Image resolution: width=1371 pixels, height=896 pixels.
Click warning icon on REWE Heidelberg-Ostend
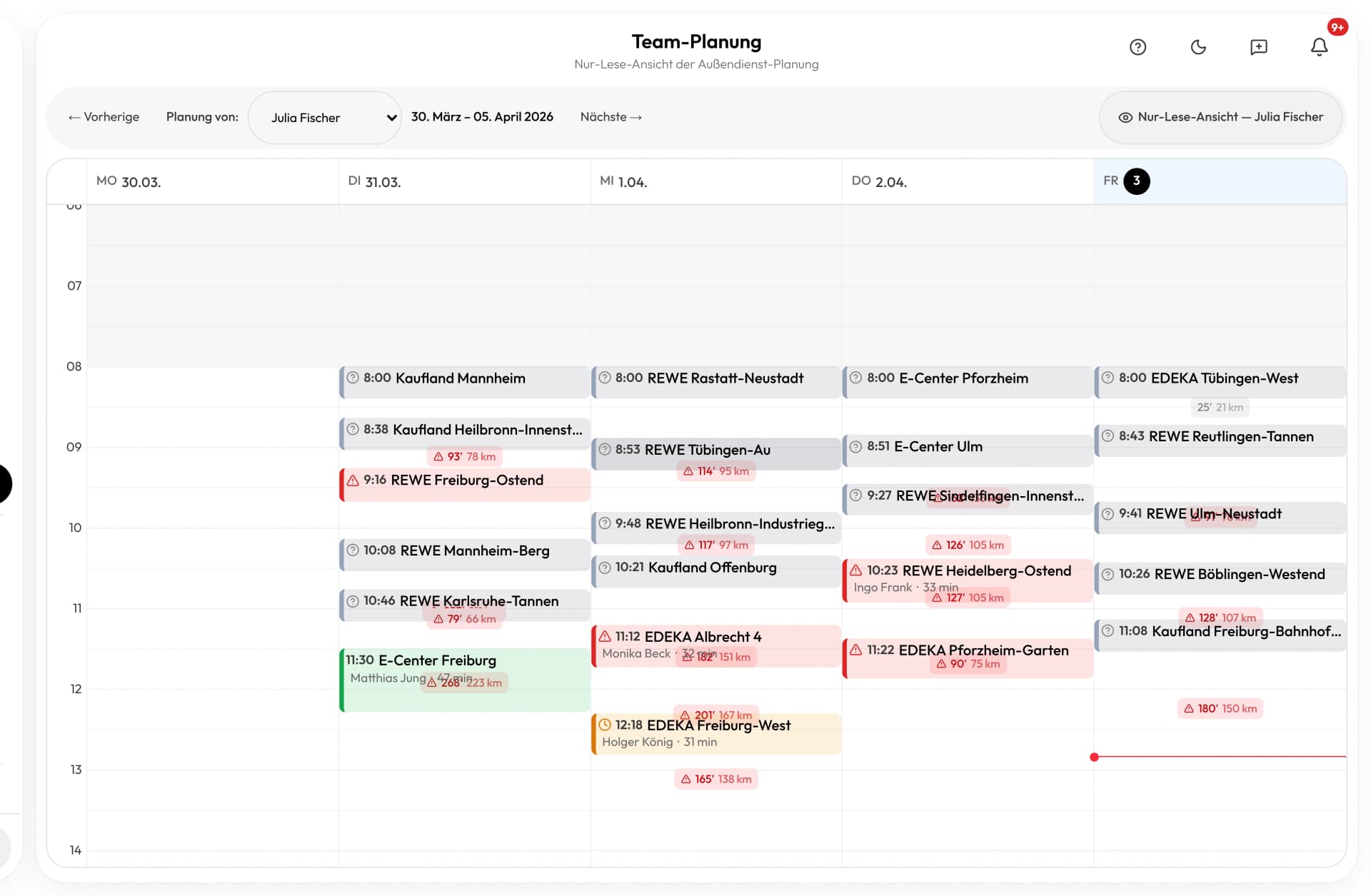[855, 570]
